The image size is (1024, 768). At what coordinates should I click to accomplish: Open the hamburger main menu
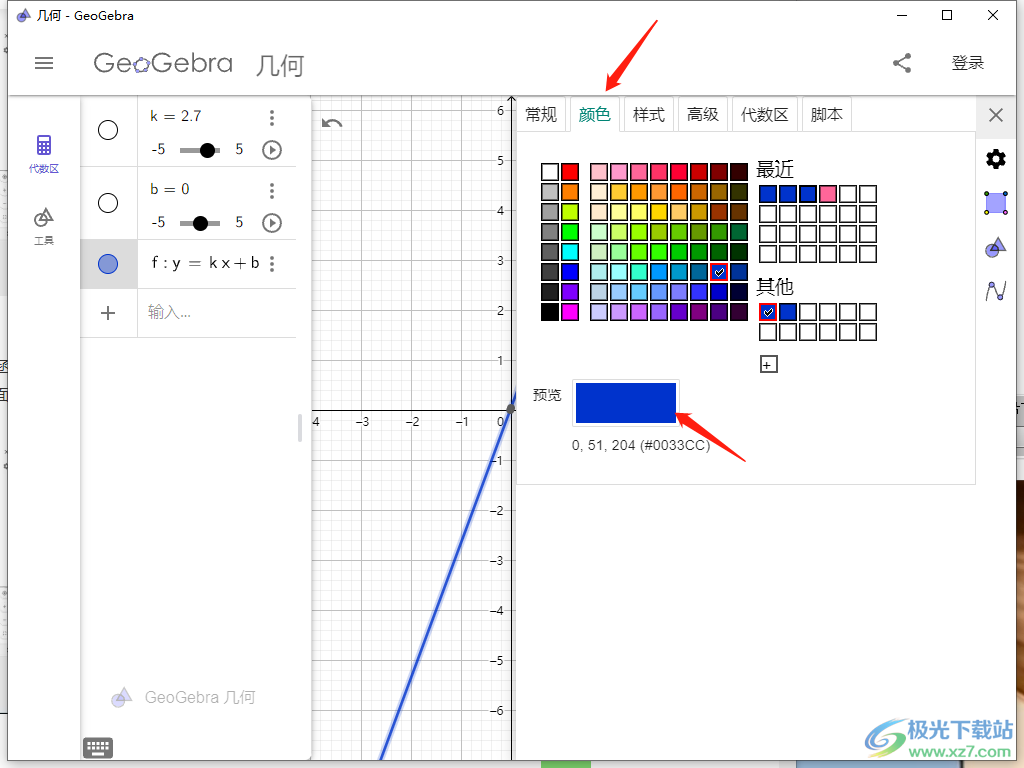pos(44,63)
